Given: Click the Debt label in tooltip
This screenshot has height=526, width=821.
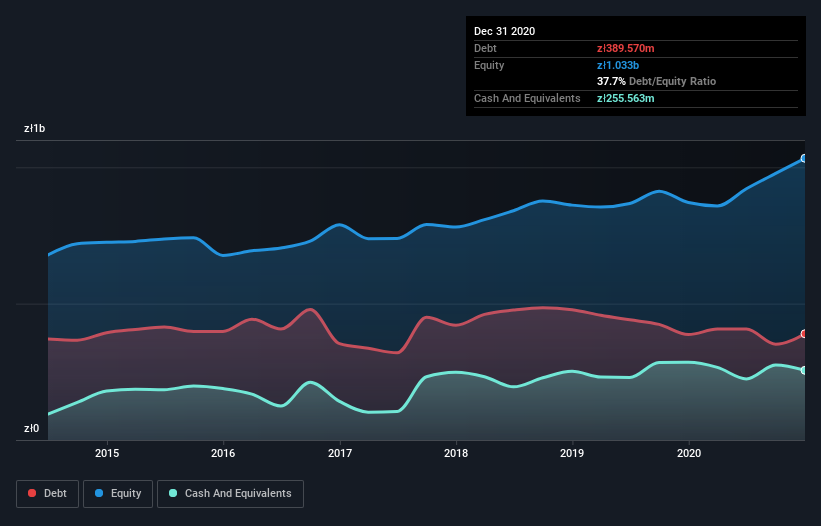Looking at the screenshot, I should click(485, 48).
